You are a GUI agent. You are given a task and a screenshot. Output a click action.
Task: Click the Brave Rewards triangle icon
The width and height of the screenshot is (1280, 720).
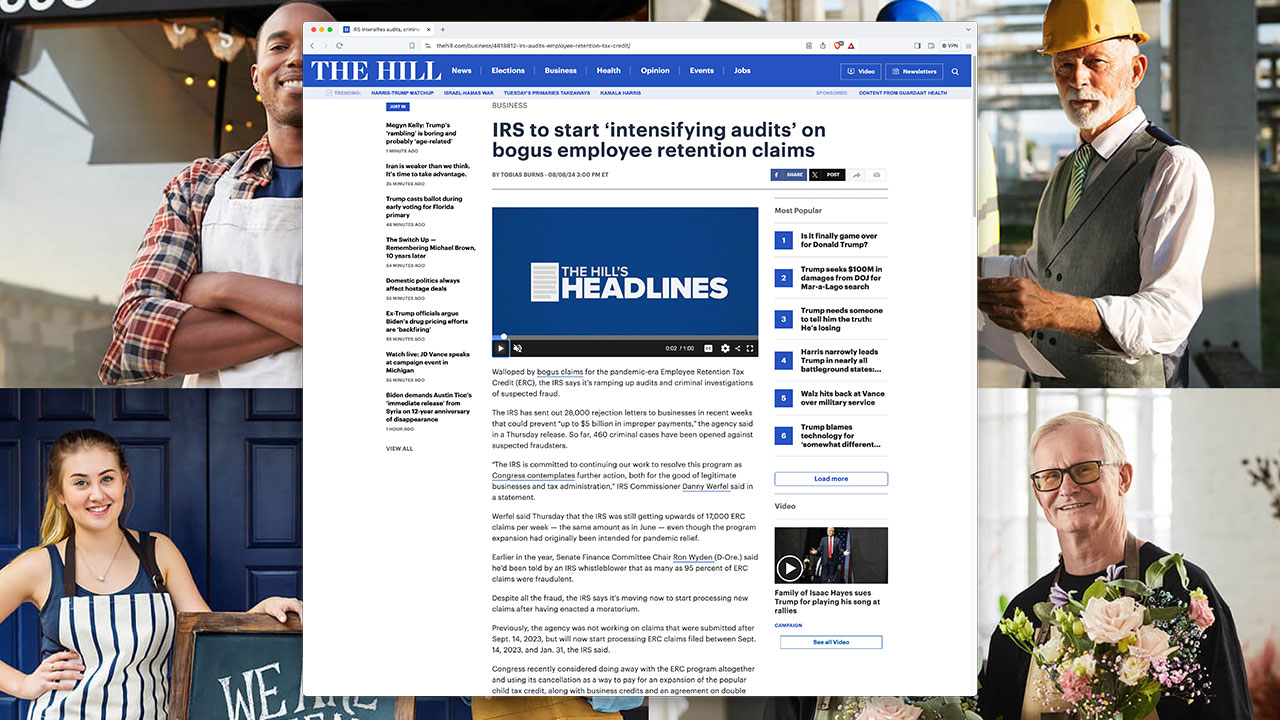tap(851, 46)
